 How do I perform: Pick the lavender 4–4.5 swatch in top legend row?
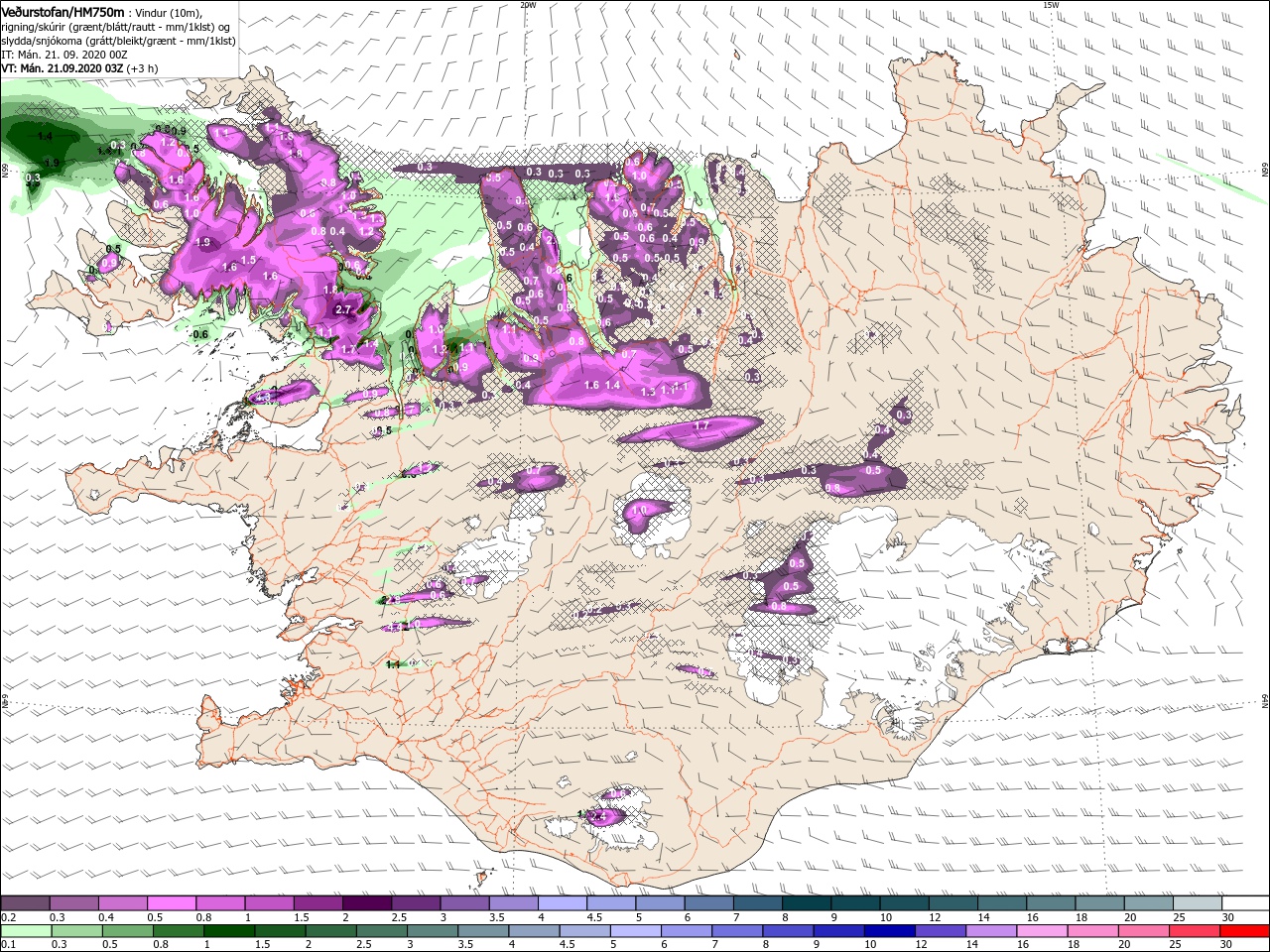point(562,903)
